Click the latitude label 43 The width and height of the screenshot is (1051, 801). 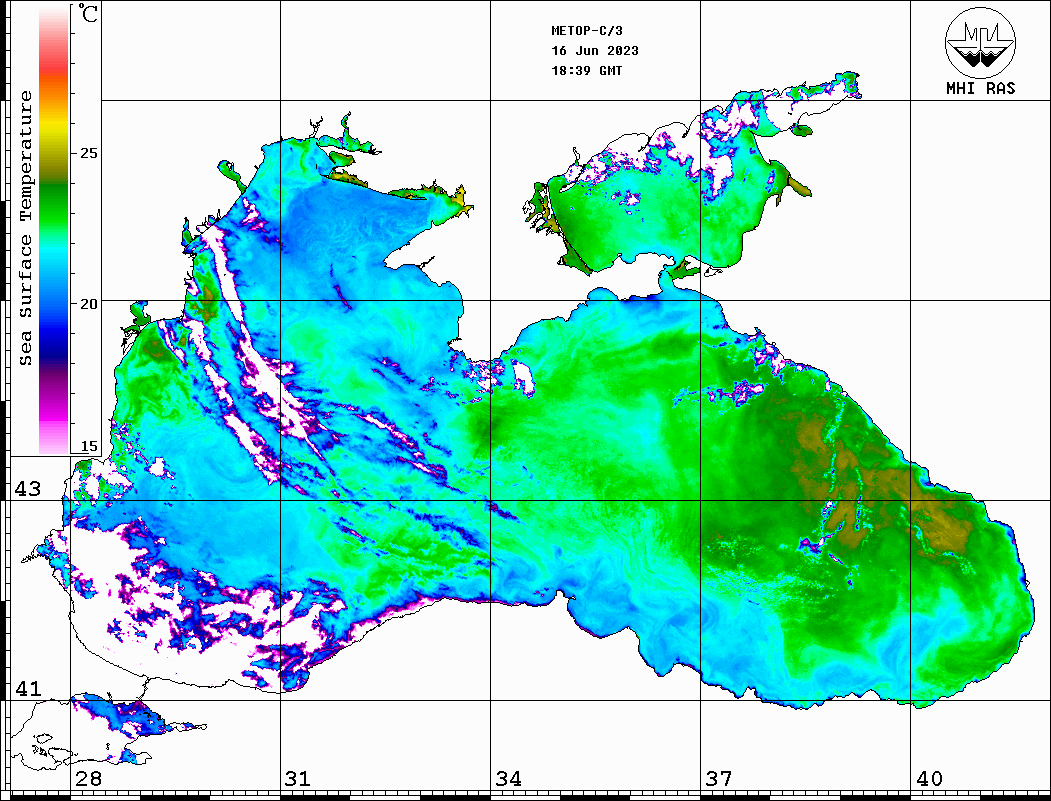[x=27, y=489]
